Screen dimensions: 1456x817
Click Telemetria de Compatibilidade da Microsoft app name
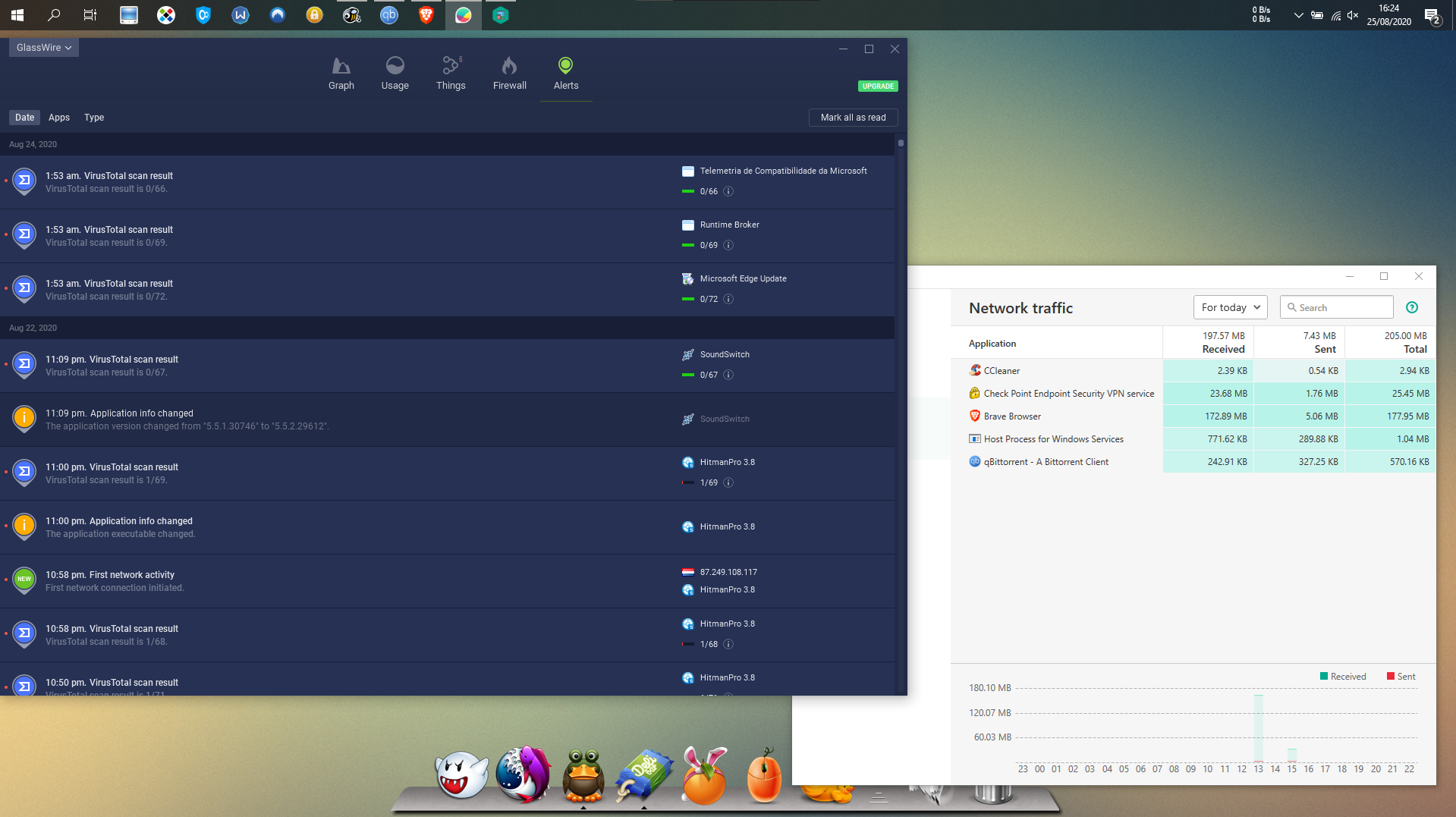(x=783, y=171)
